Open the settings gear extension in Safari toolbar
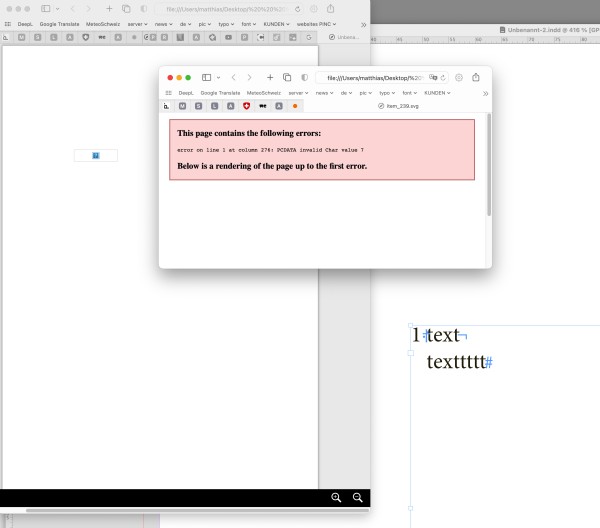The image size is (600, 528). [459, 77]
